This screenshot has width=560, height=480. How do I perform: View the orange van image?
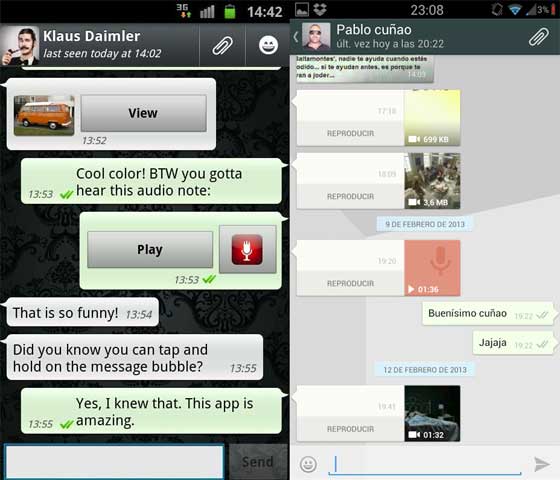pos(143,113)
